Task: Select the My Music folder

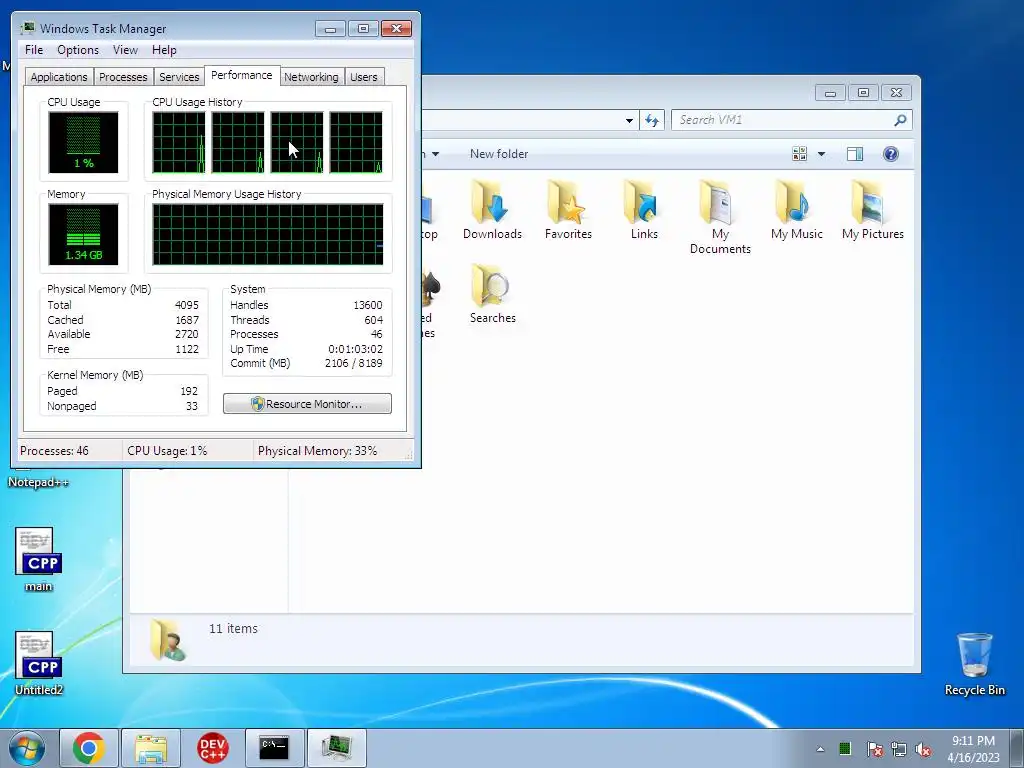Action: pyautogui.click(x=796, y=210)
